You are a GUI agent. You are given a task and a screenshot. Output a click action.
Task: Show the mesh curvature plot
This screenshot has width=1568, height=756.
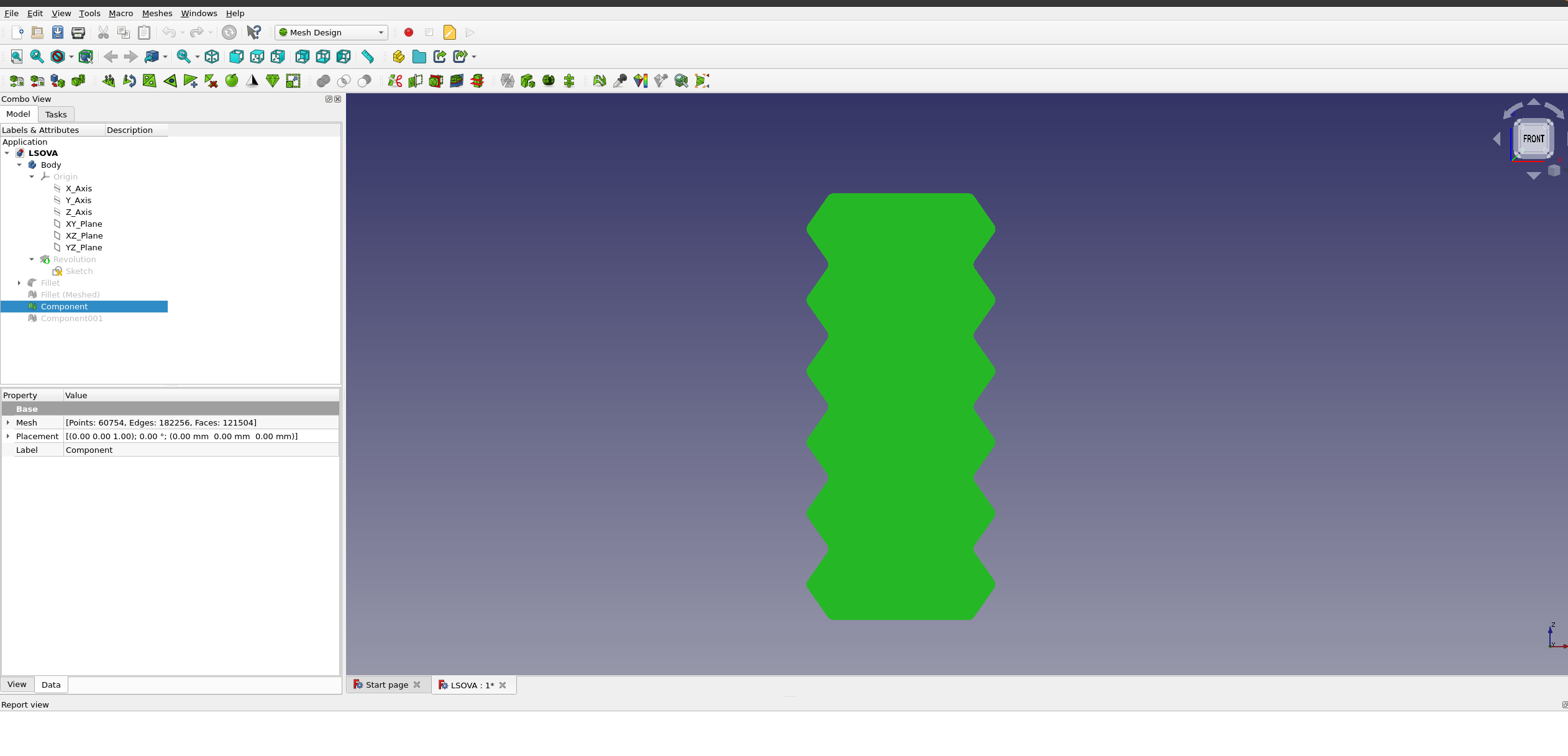click(640, 81)
